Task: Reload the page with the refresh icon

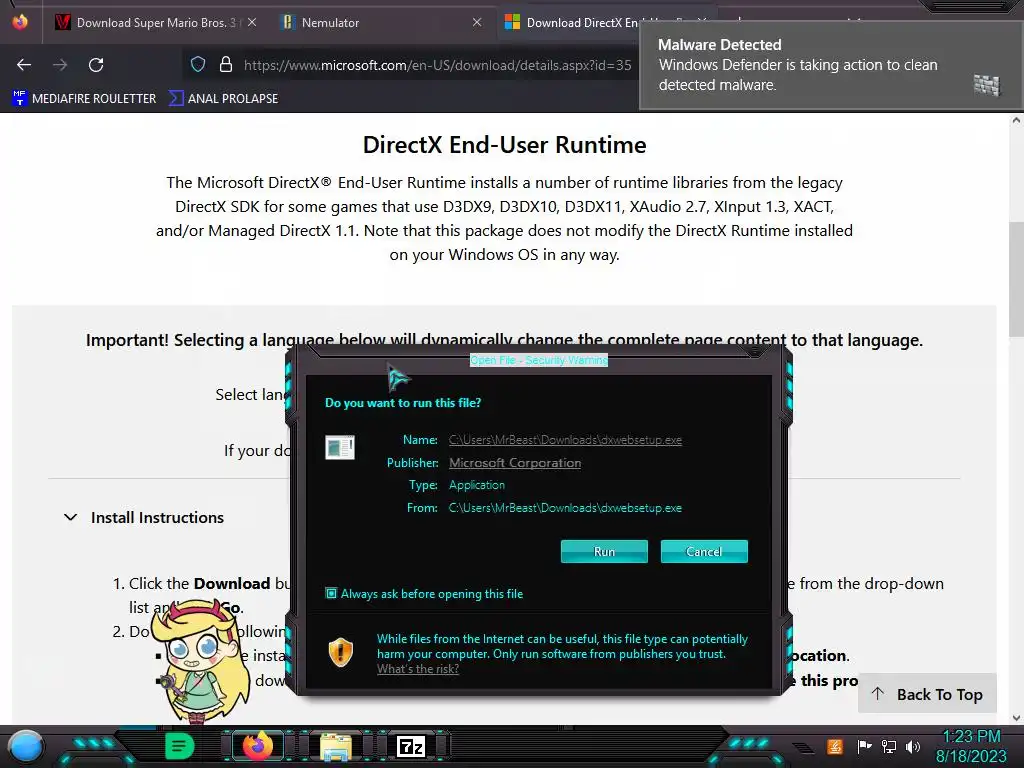Action: tap(96, 65)
